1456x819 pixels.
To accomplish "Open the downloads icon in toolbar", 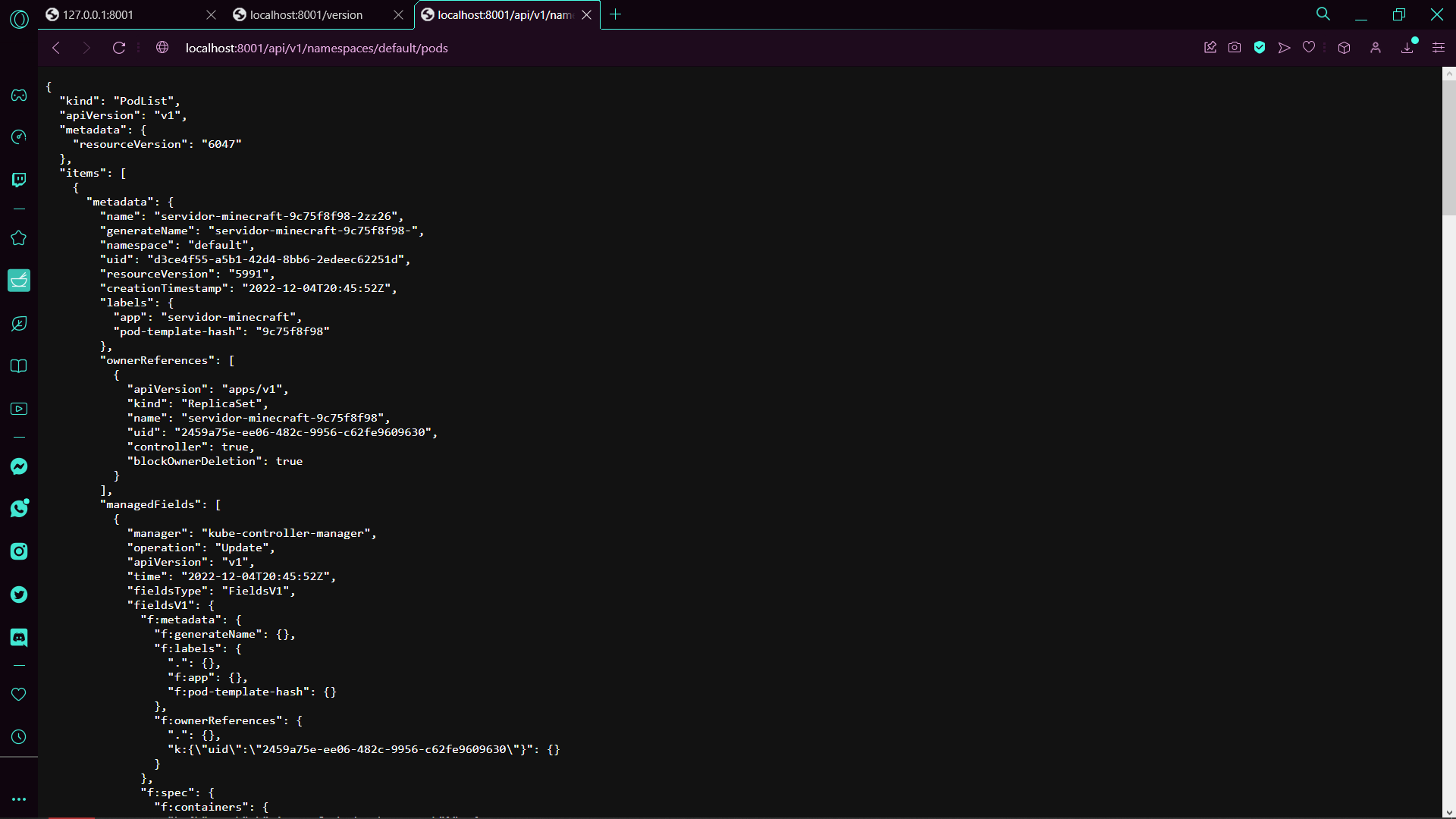I will pyautogui.click(x=1407, y=48).
